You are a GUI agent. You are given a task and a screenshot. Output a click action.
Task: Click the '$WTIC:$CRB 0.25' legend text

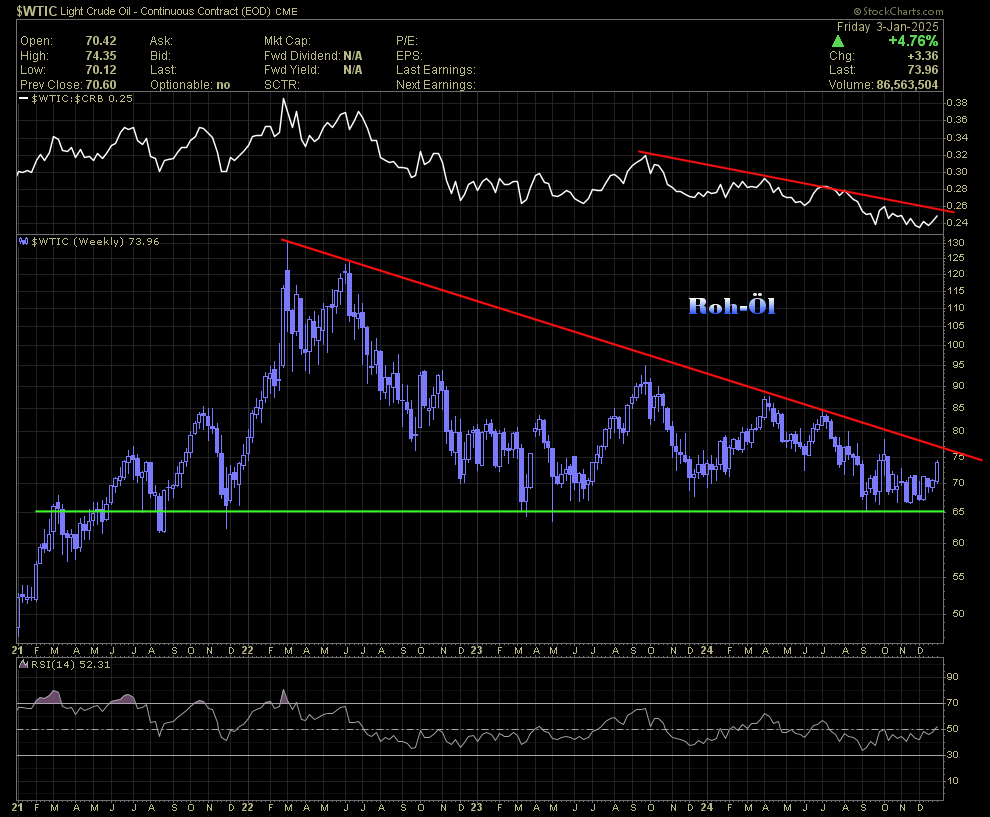(82, 98)
